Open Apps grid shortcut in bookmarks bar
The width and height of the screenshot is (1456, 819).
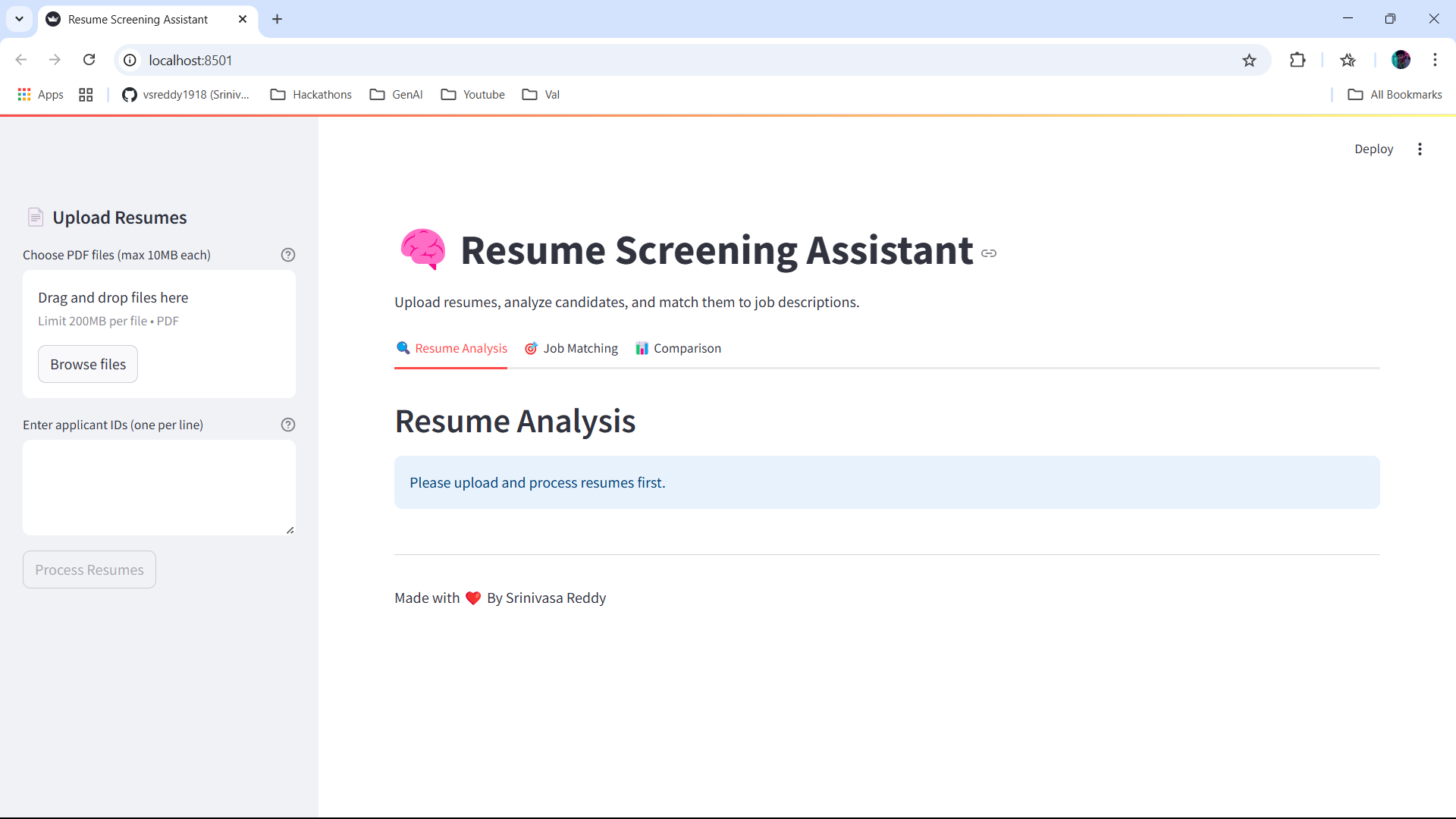pyautogui.click(x=40, y=95)
